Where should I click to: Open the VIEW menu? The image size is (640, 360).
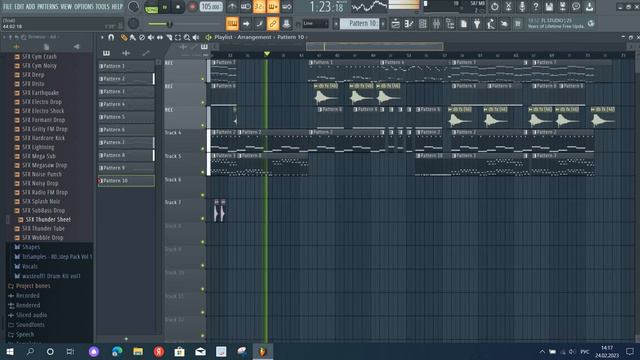(66, 7)
